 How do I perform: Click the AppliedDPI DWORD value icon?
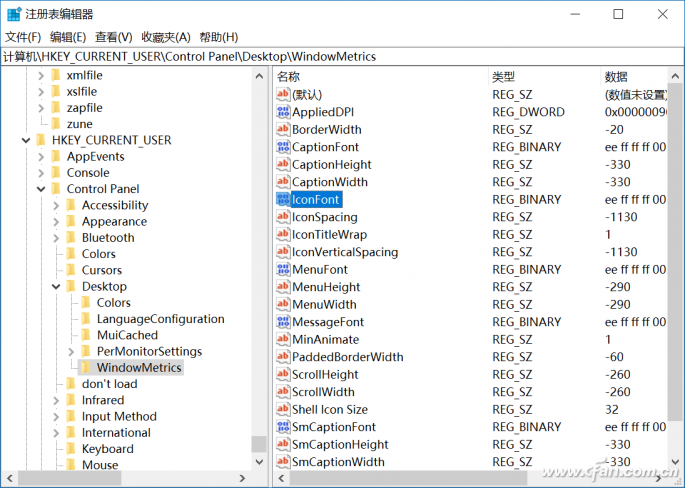(x=283, y=112)
